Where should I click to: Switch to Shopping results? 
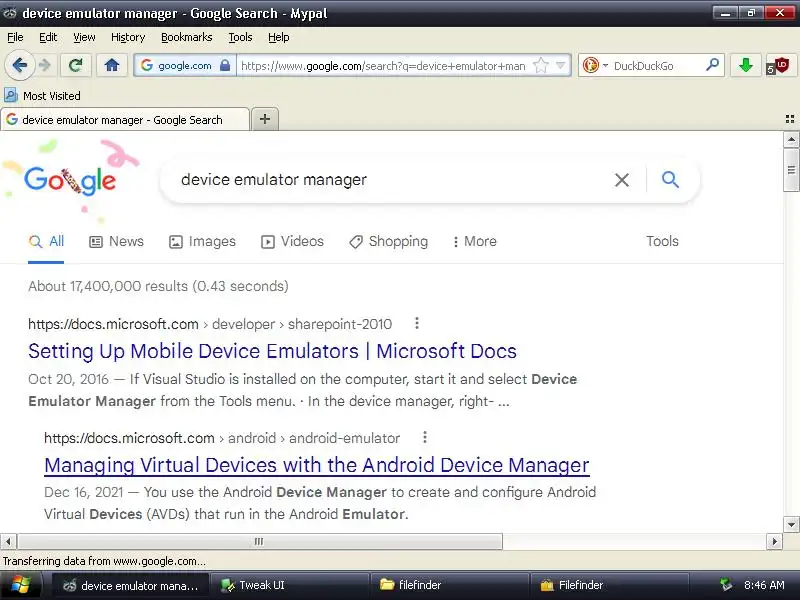tap(388, 241)
